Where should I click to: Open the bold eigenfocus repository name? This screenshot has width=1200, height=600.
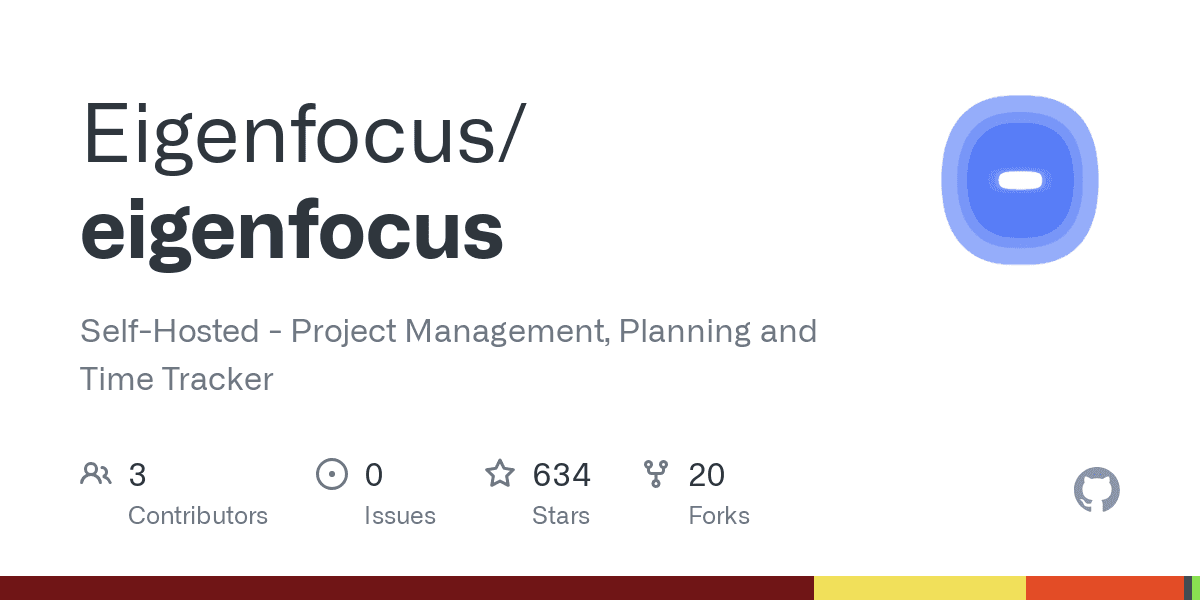(292, 230)
